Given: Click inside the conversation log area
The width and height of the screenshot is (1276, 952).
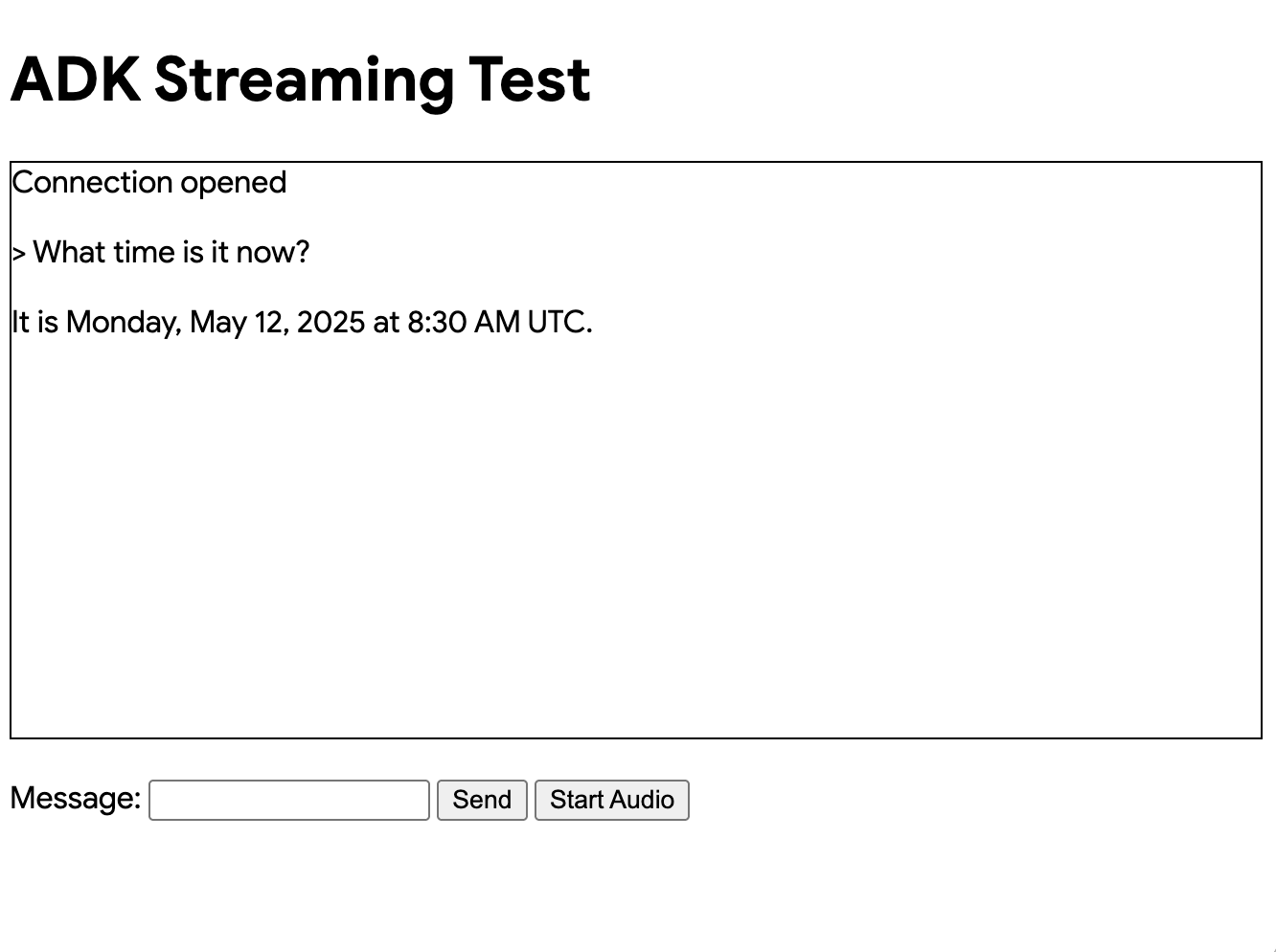Looking at the screenshot, I should tap(632, 527).
